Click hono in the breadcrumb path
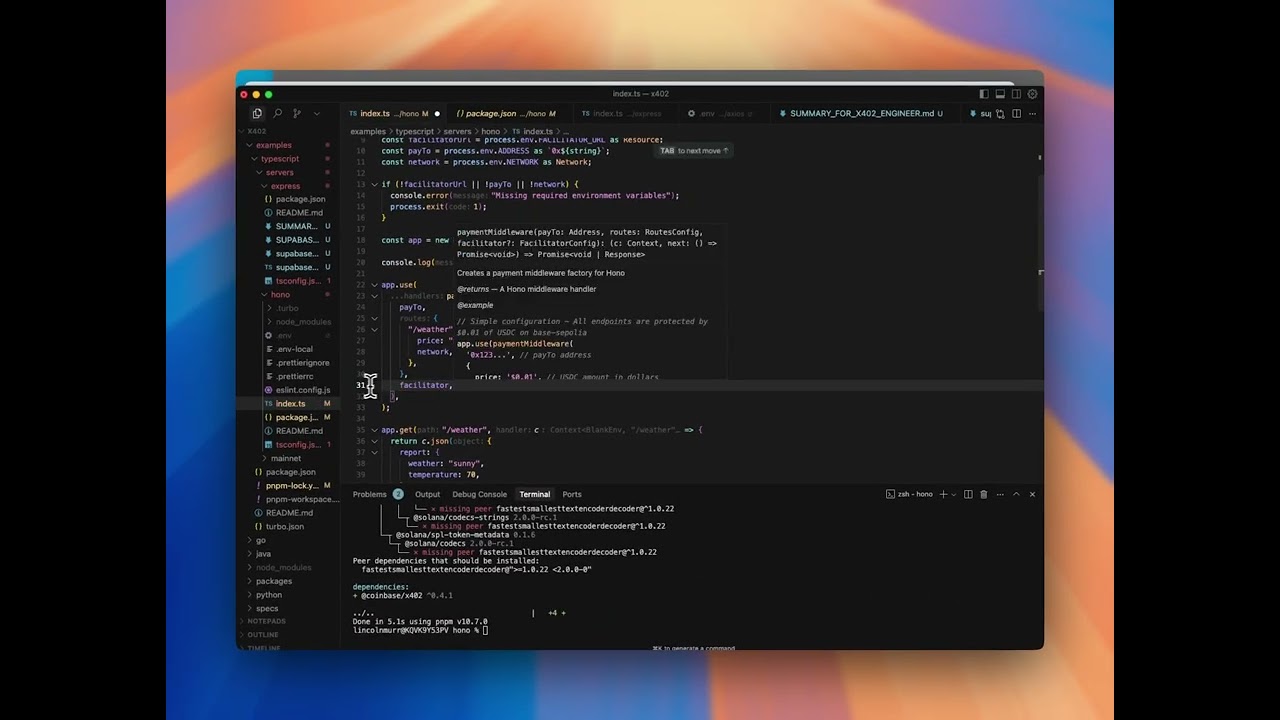 [489, 131]
